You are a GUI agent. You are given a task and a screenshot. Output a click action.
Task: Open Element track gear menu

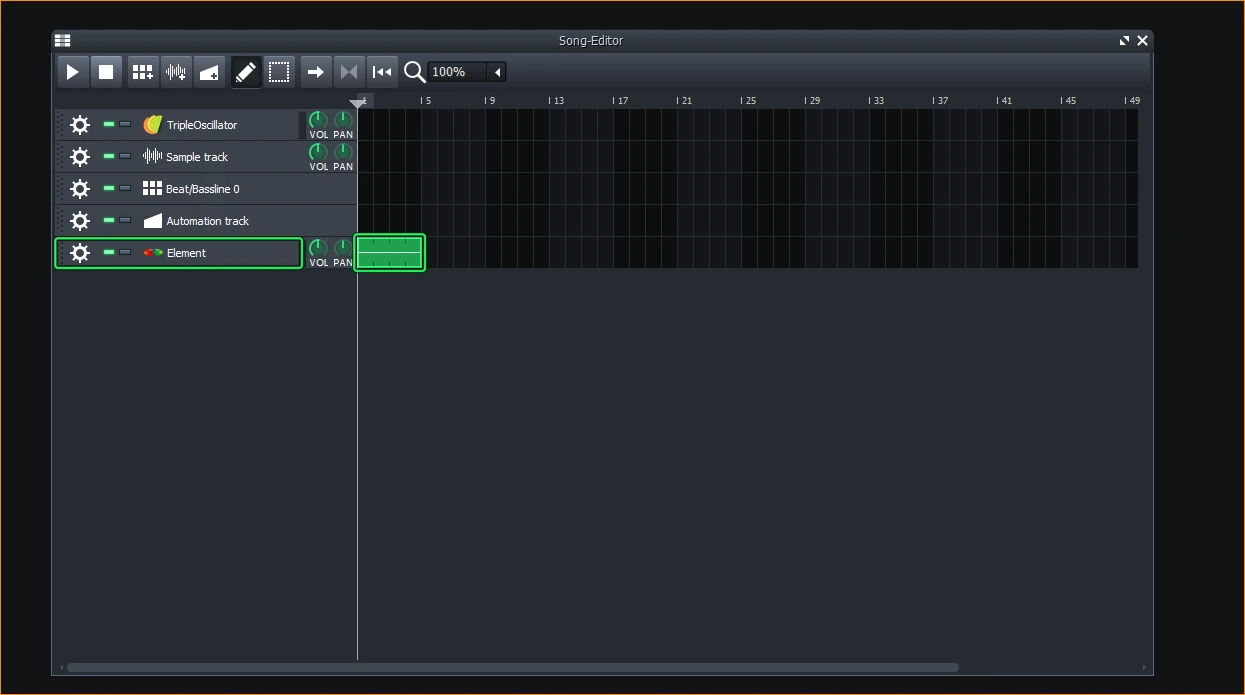(80, 253)
